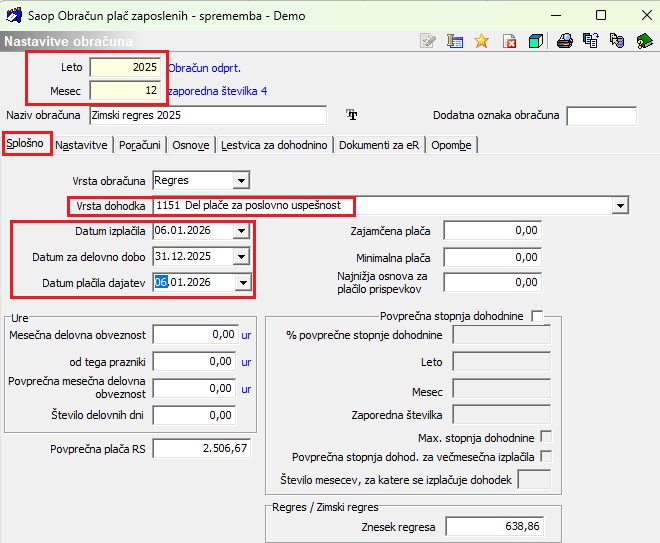Image resolution: width=660 pixels, height=543 pixels.
Task: Click the Mesec field showing 12
Action: coord(125,90)
